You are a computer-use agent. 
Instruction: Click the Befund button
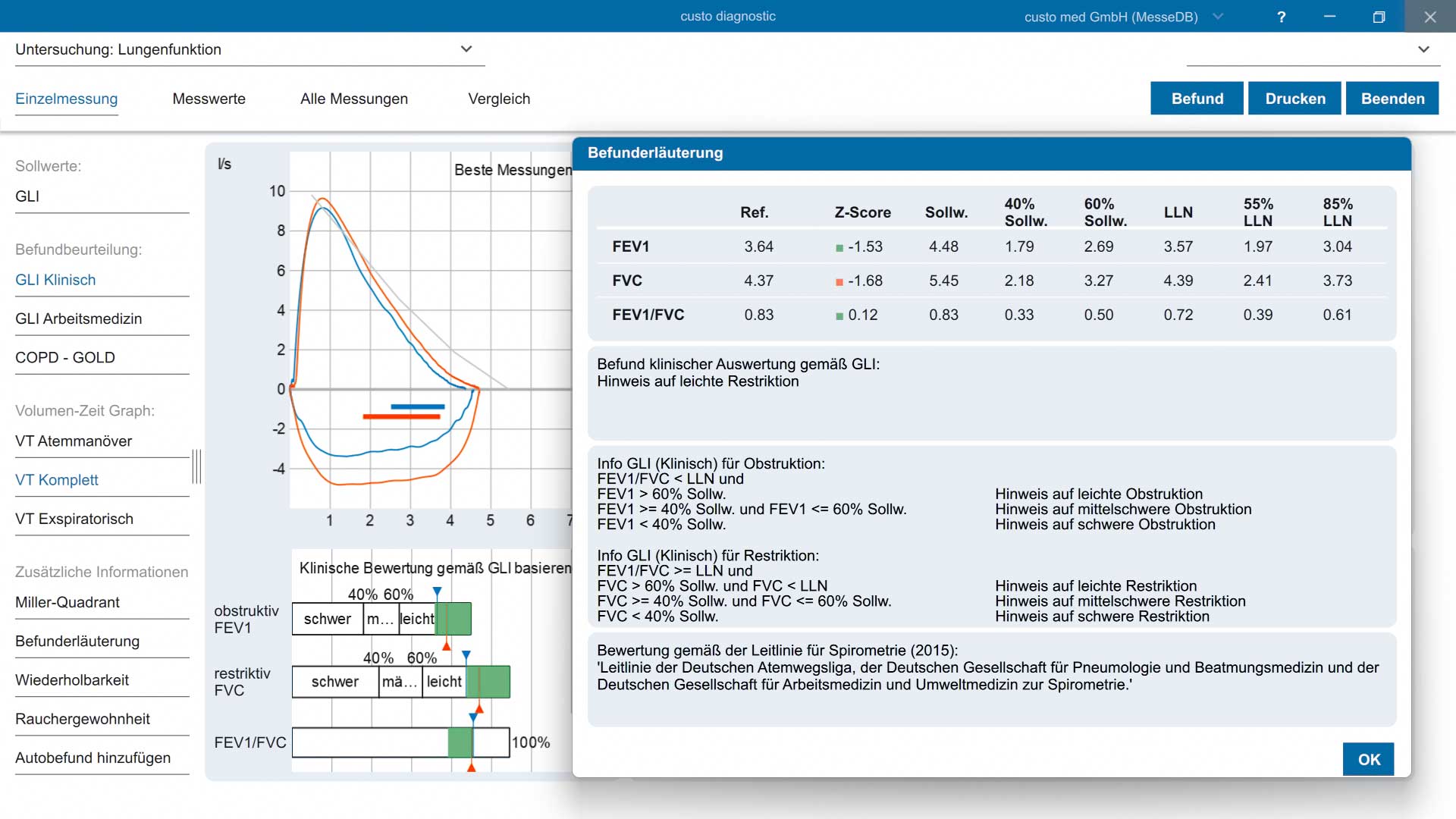click(1197, 99)
